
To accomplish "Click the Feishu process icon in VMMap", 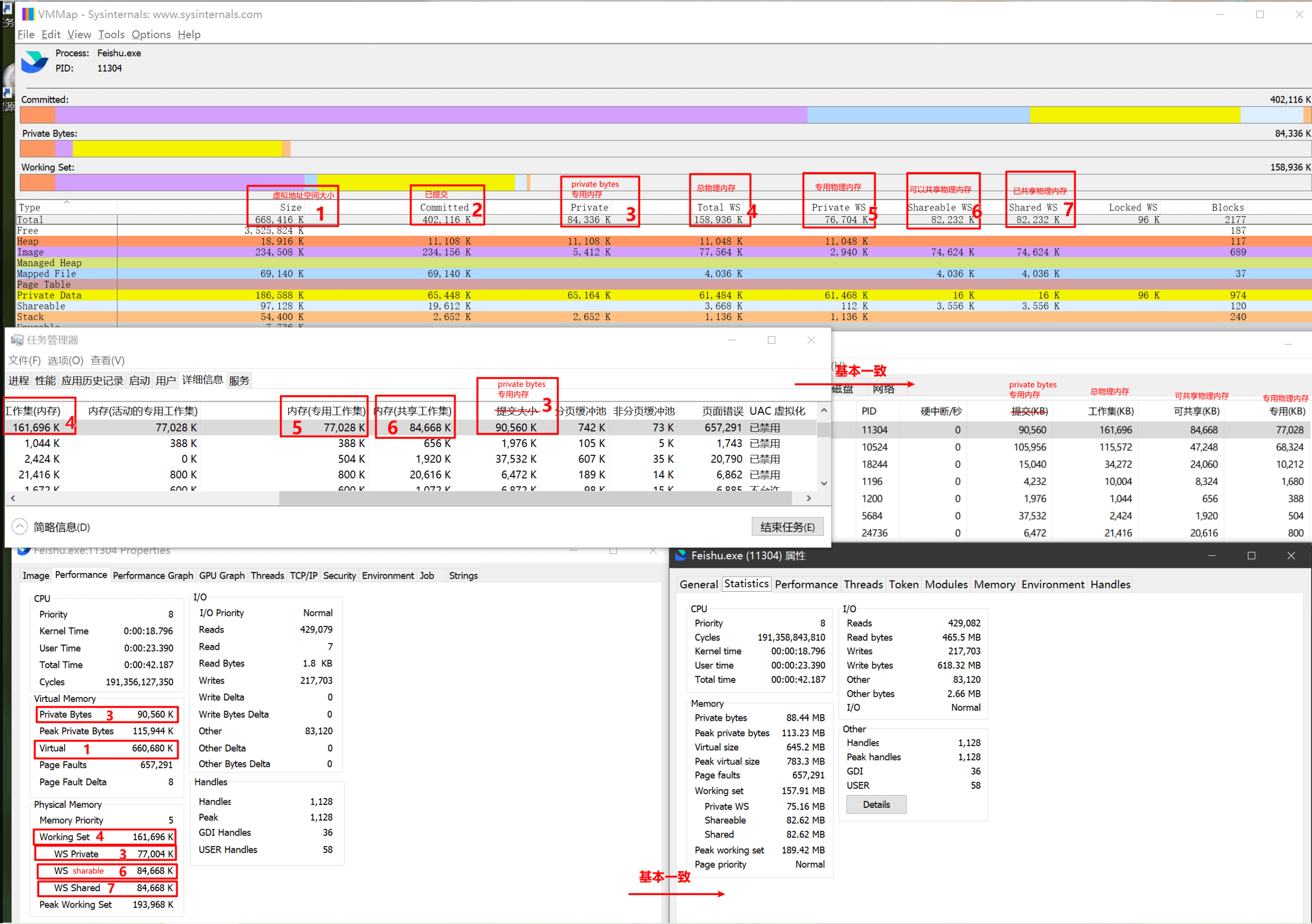I will point(34,61).
